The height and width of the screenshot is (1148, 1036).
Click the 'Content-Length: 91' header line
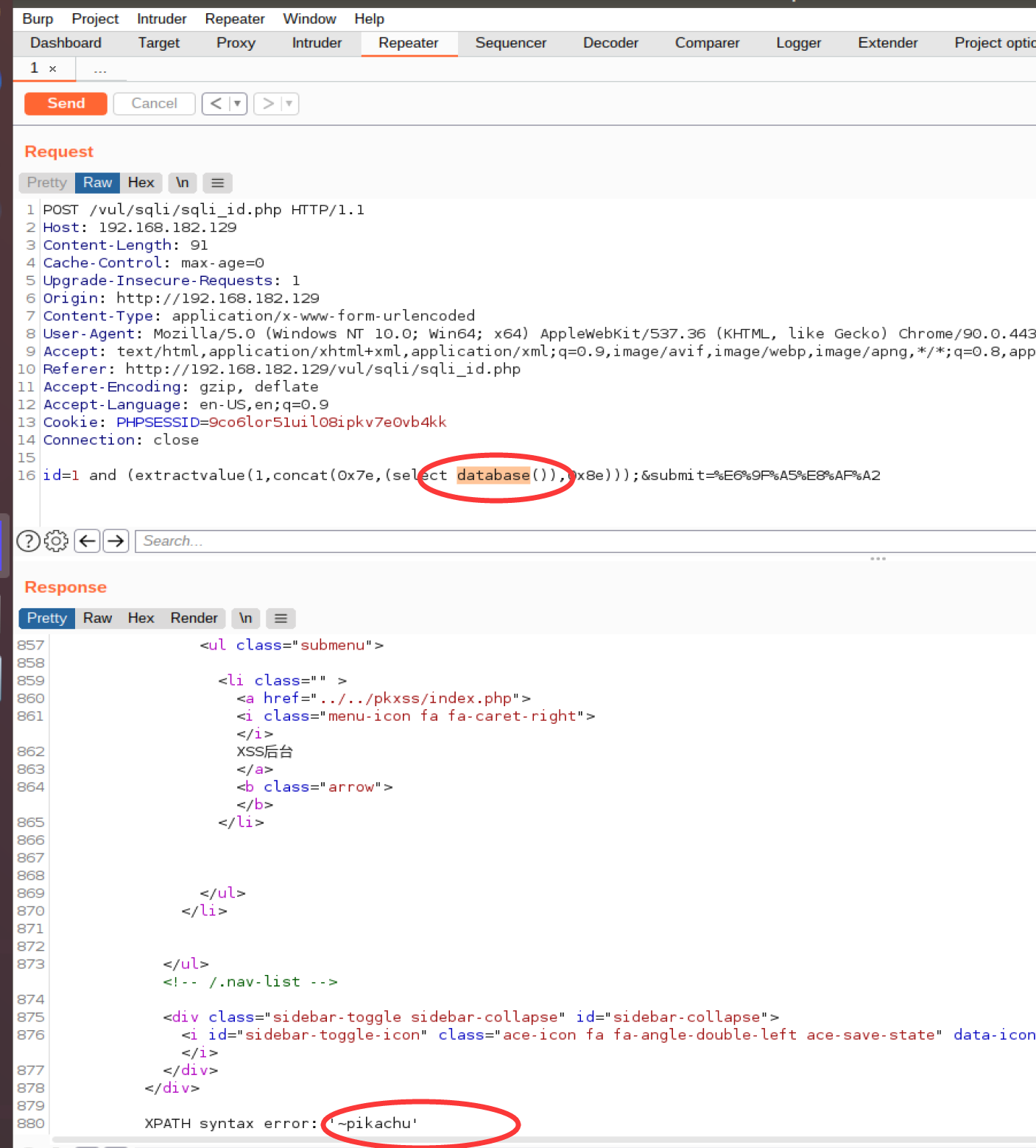tap(125, 245)
